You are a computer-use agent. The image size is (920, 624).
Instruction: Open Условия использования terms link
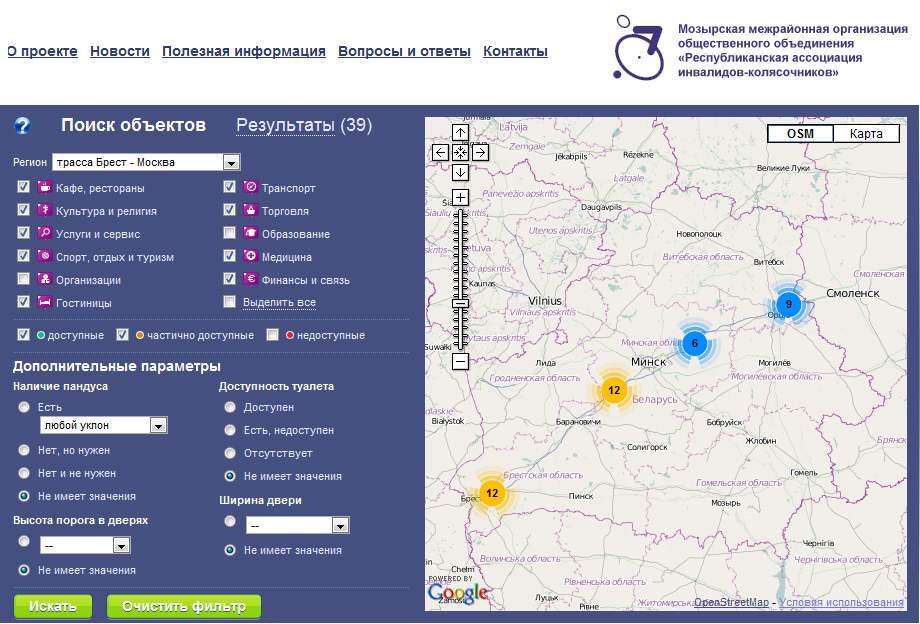click(x=841, y=602)
